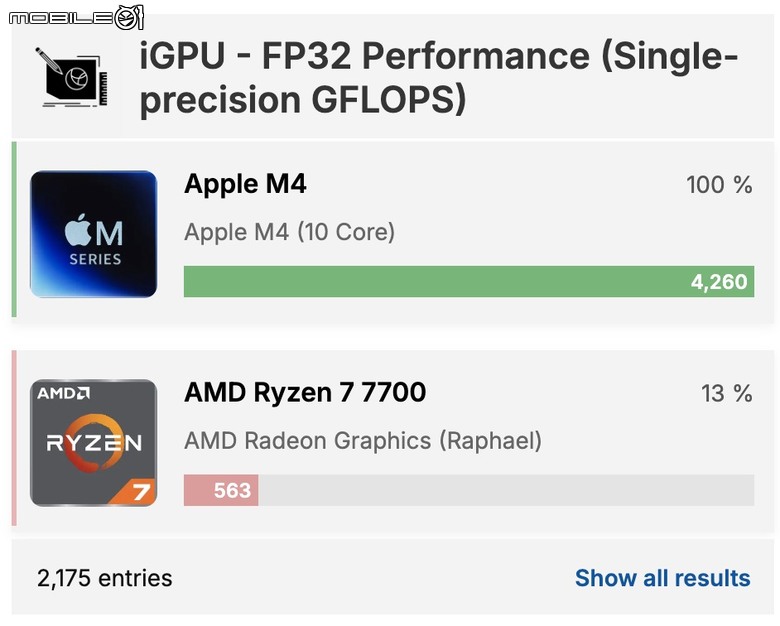This screenshot has width=780, height=626.
Task: Click the green 4,260 score bar
Action: tap(469, 282)
